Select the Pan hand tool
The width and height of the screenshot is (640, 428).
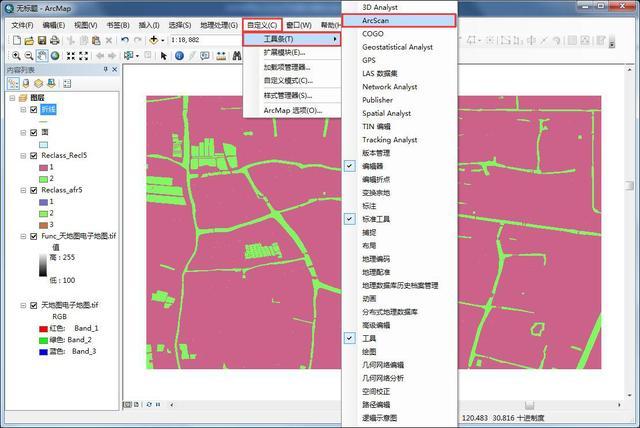click(x=42, y=56)
